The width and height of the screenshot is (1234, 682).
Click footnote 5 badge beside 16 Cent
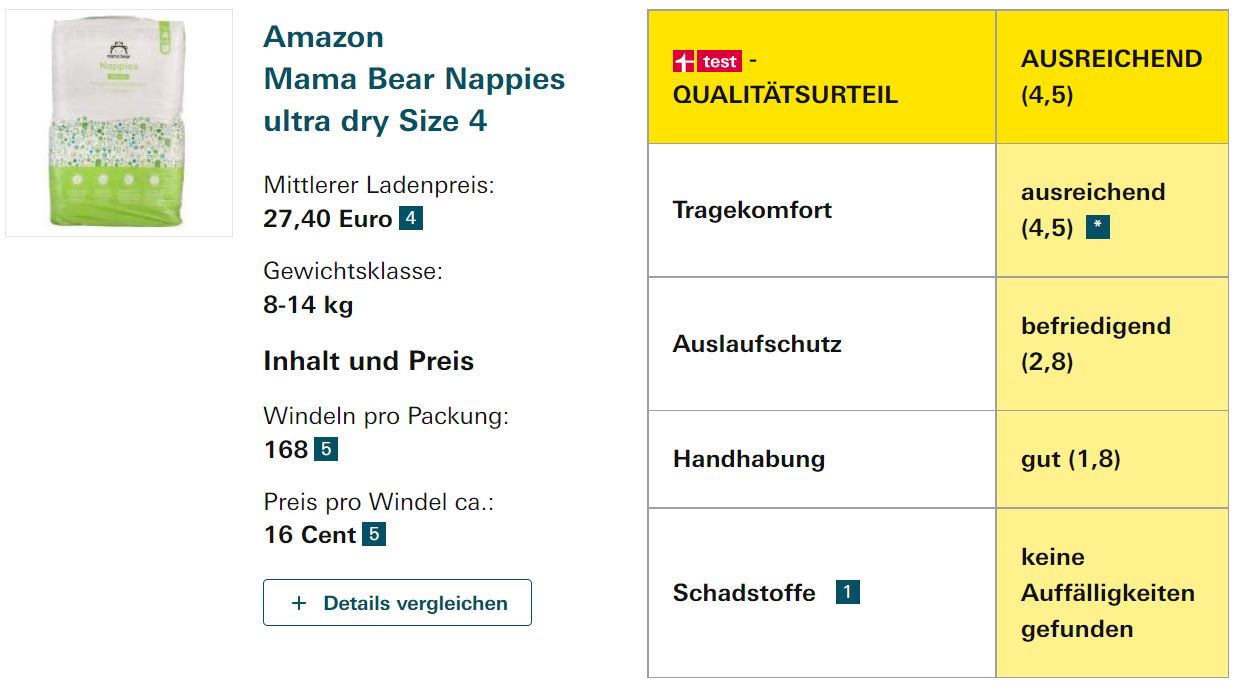[374, 534]
